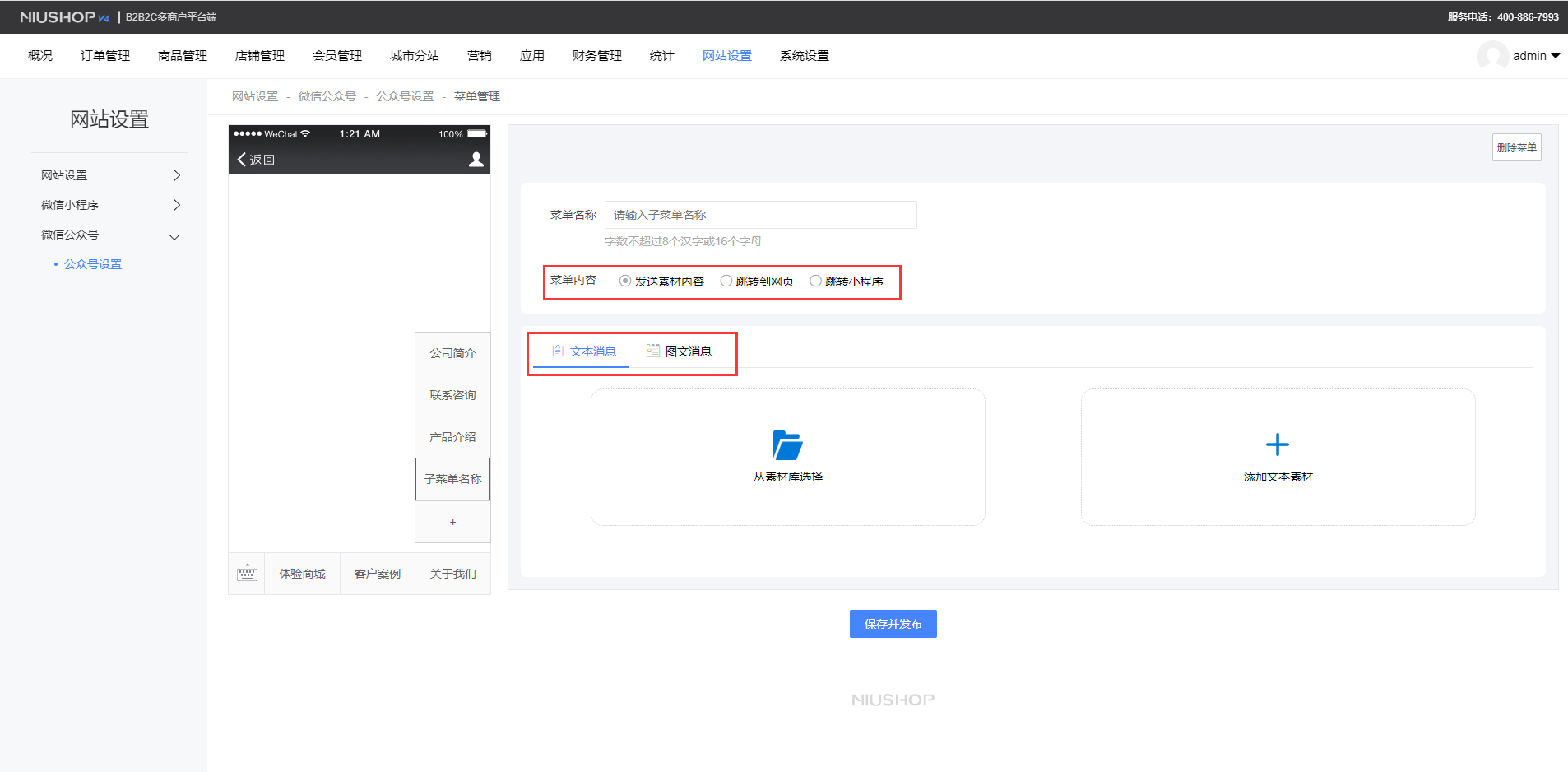Select 公众号设置 in sidebar
The width and height of the screenshot is (1568, 772).
[x=93, y=264]
